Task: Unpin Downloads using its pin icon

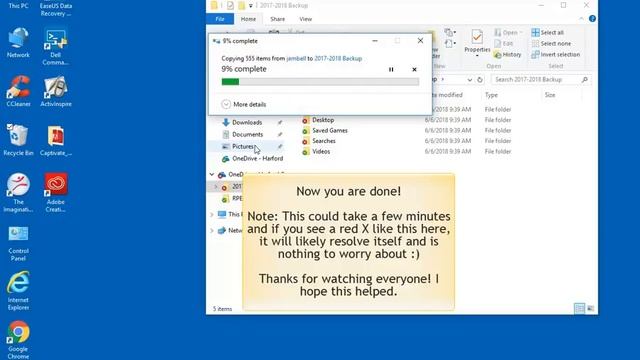Action: [280, 122]
